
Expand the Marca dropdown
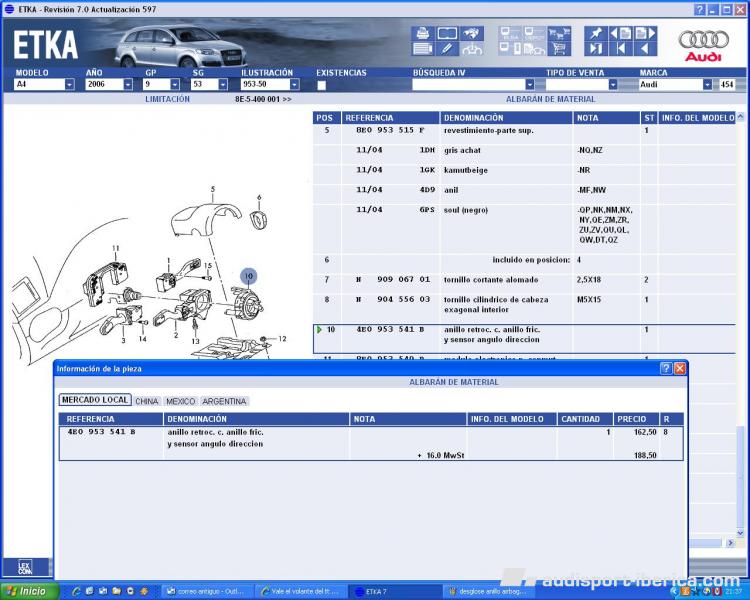707,85
